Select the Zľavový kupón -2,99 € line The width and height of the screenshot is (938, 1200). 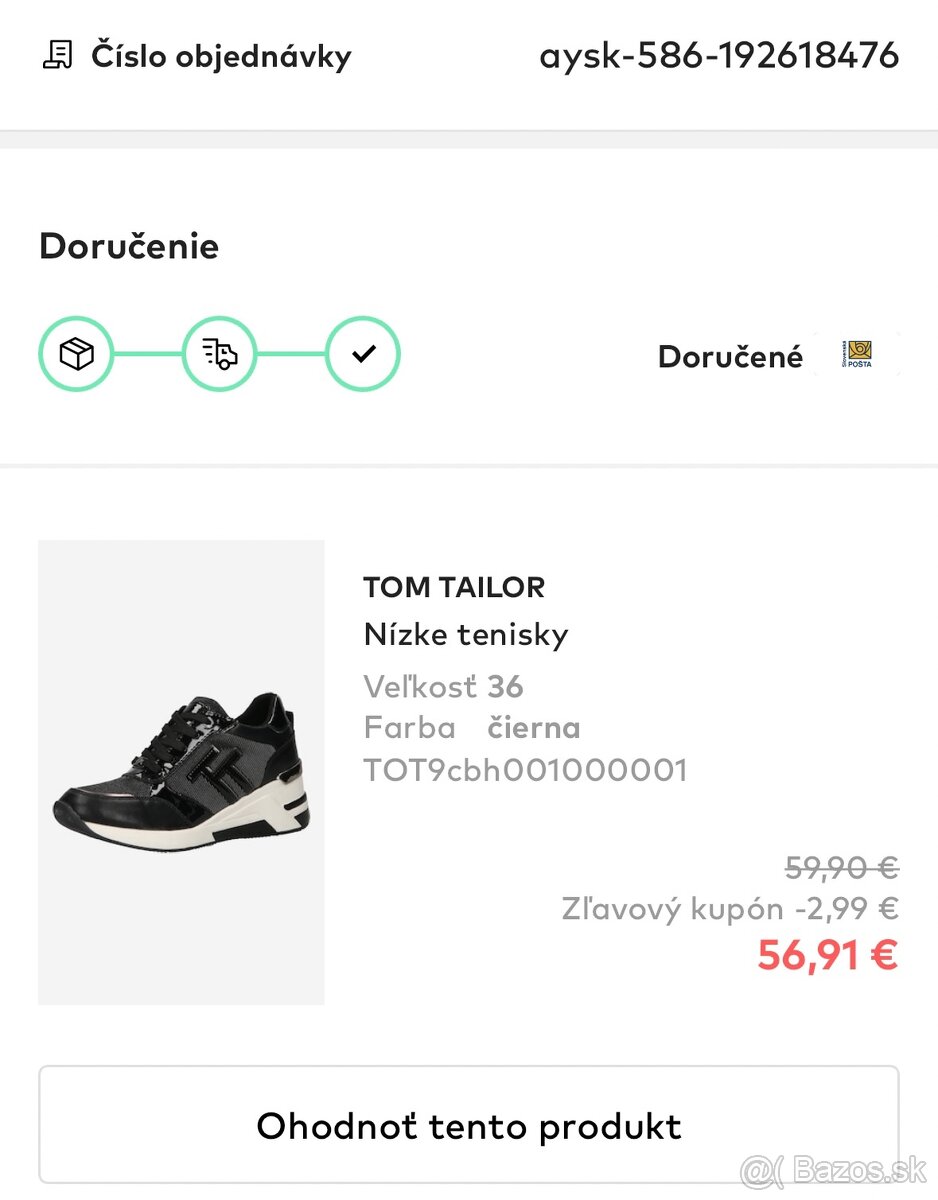pos(729,908)
